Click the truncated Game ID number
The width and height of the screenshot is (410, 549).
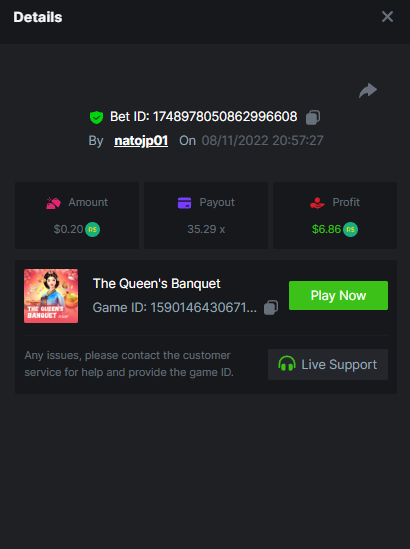pyautogui.click(x=203, y=307)
